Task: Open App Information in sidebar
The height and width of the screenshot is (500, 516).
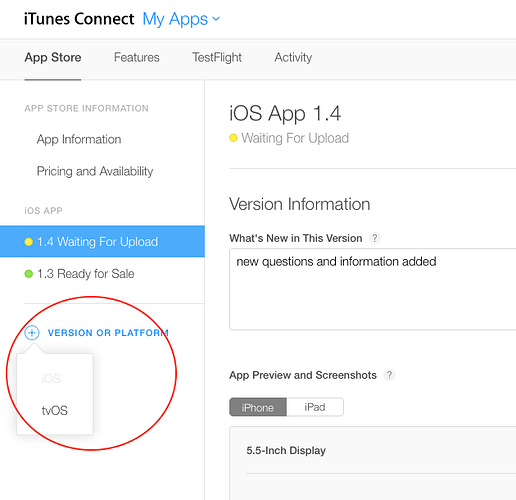Action: [x=79, y=139]
